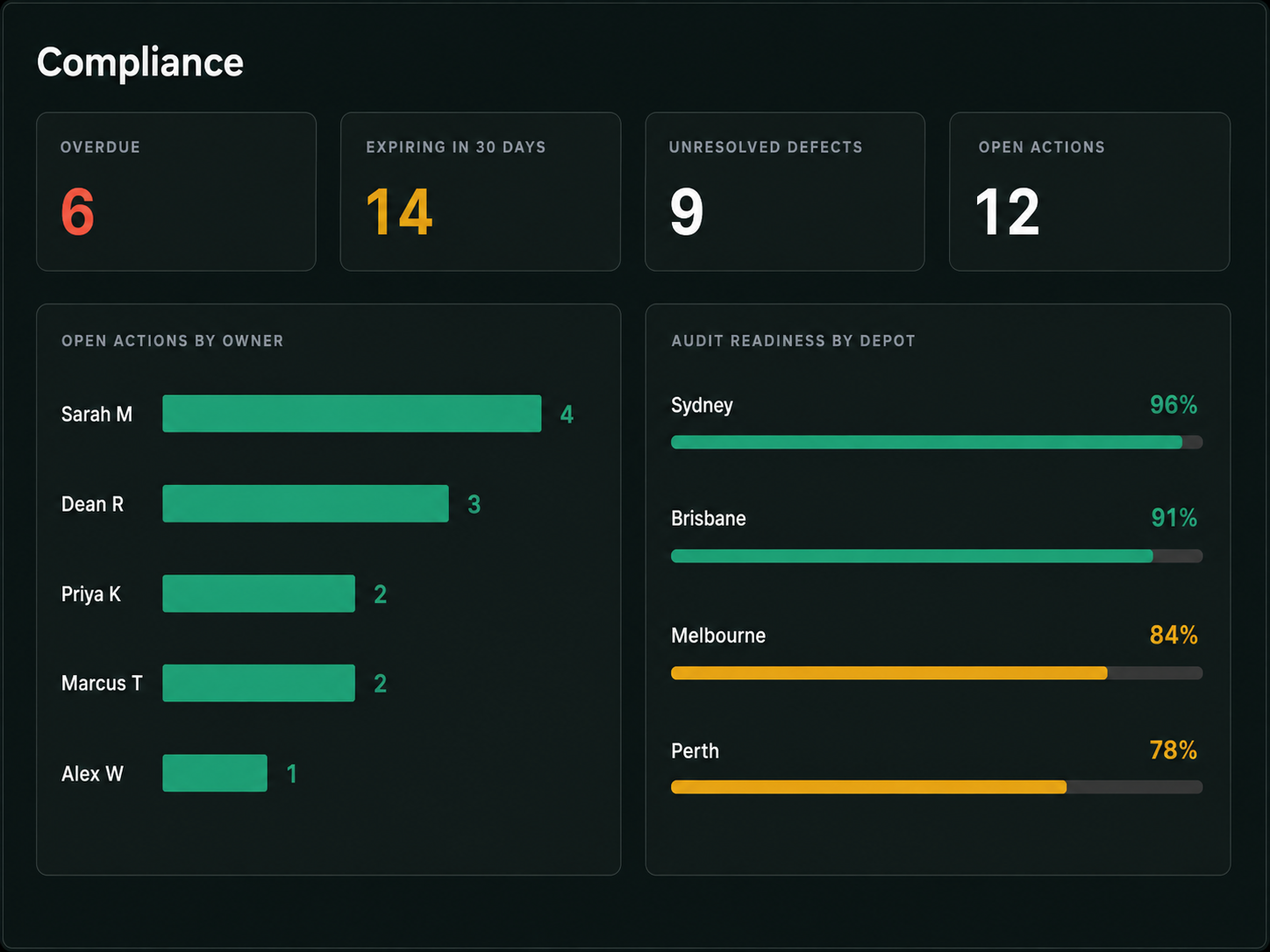Click the Brisbane depot label
This screenshot has height=952, width=1270.
click(709, 518)
